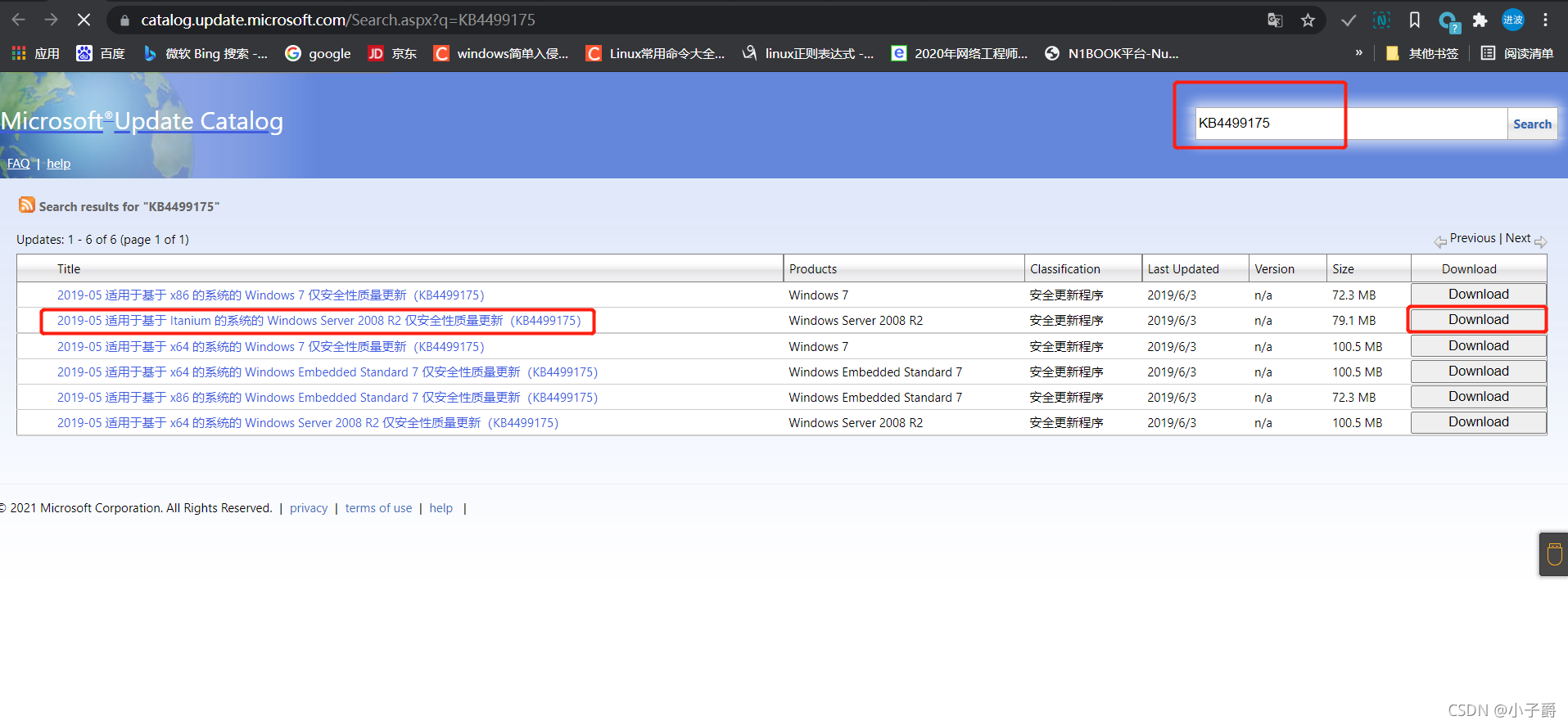Download x64 Windows Embedded Standard 7 update
Screen dimensions: 1568x725
1479,372
